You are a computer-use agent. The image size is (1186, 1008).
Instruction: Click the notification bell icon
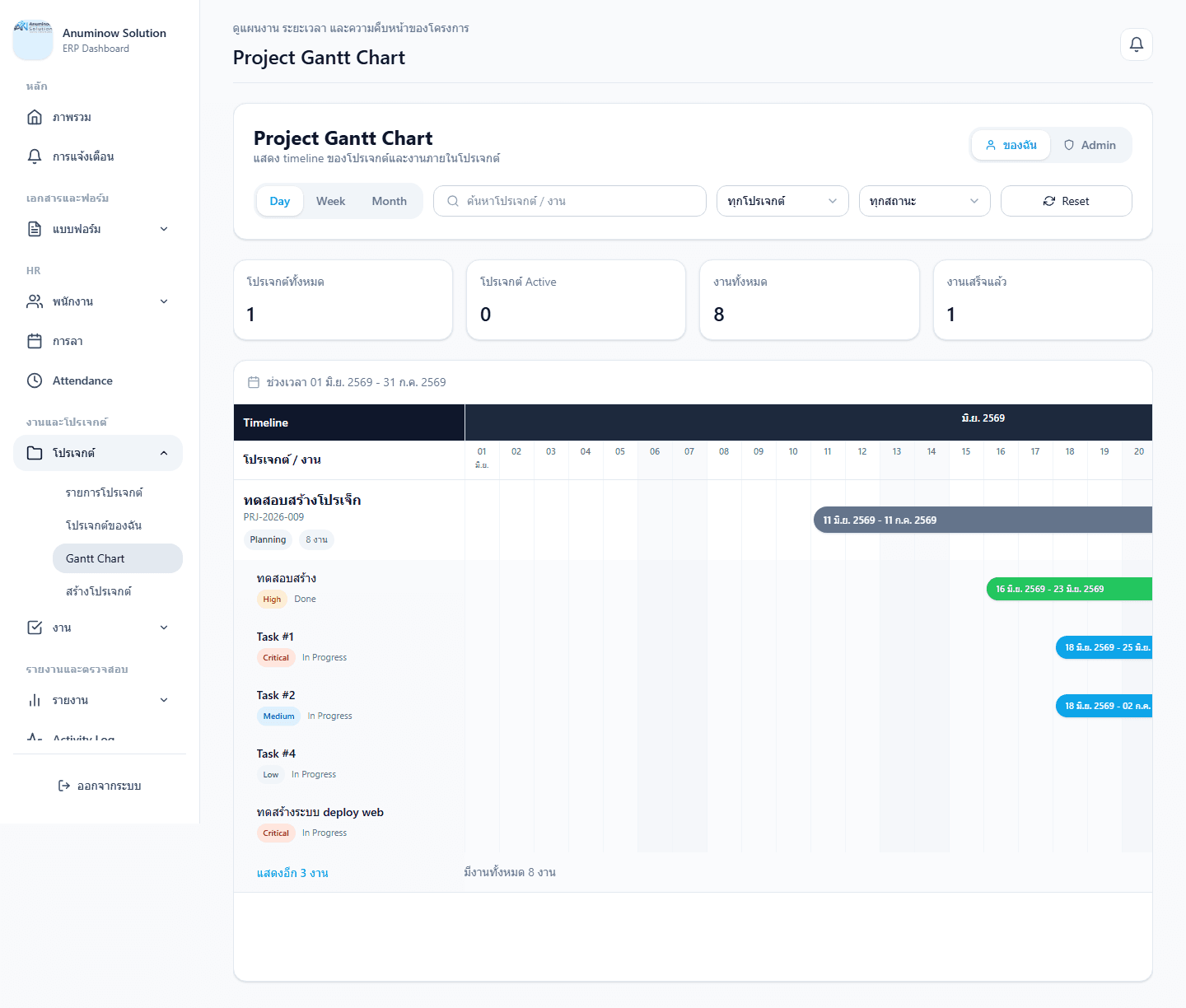[x=1137, y=44]
